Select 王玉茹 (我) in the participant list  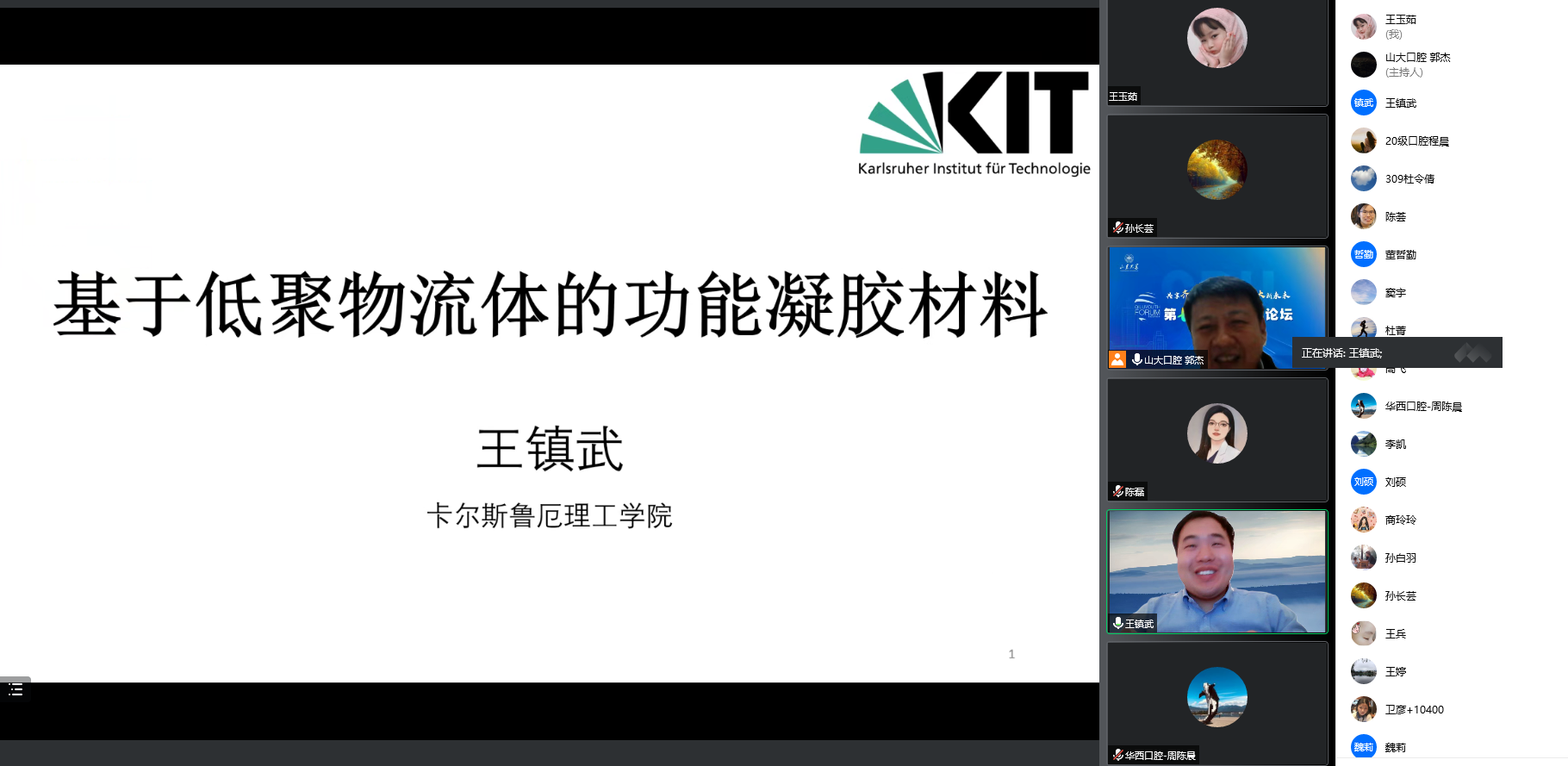[x=1400, y=26]
